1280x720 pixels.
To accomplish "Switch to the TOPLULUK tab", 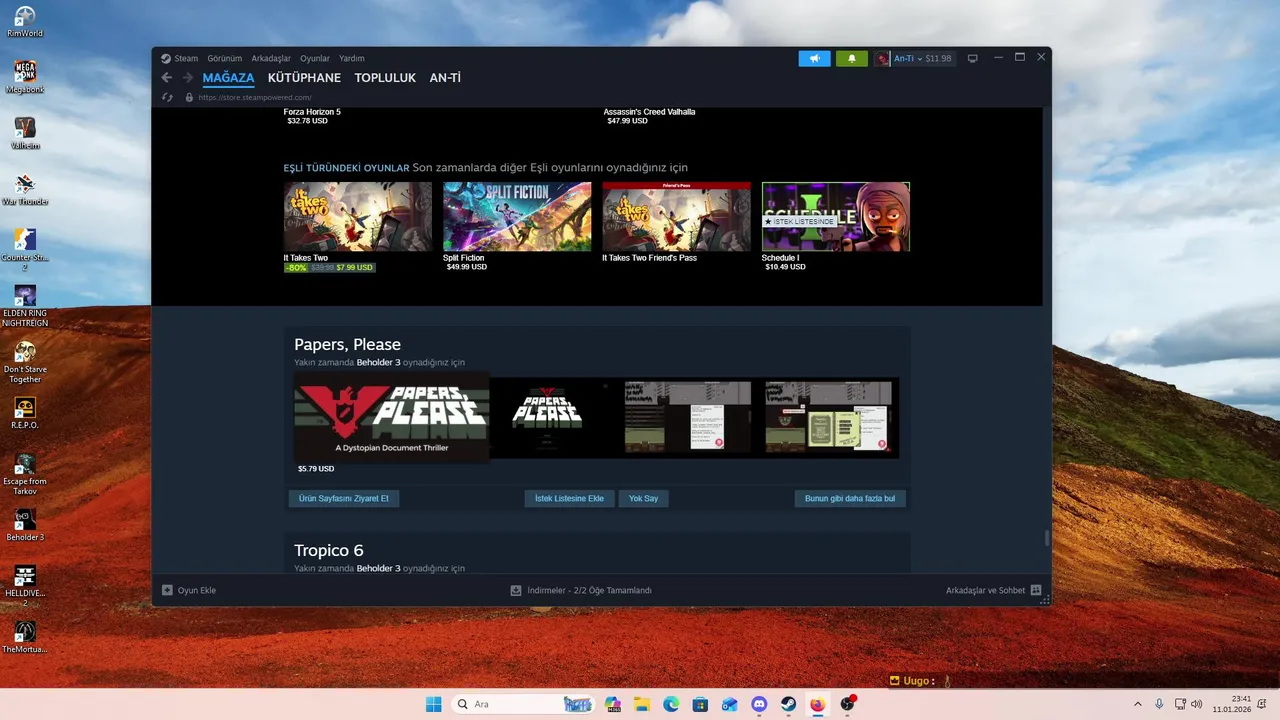I will point(385,78).
